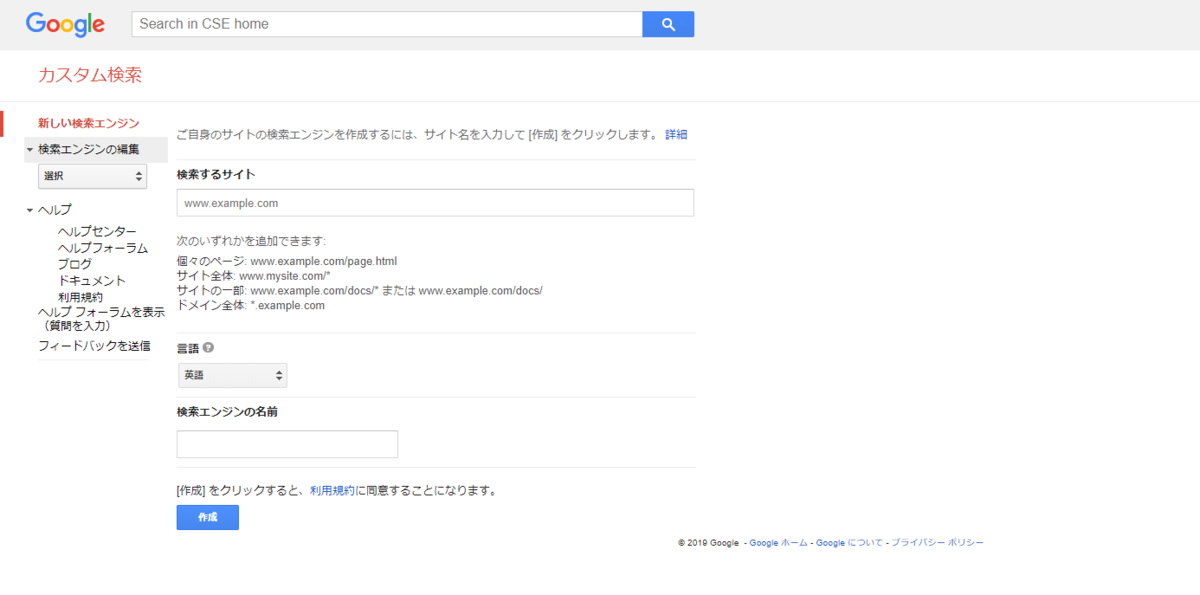Collapse the 検索エンジンの編集 section
1200x595 pixels.
(x=30, y=150)
